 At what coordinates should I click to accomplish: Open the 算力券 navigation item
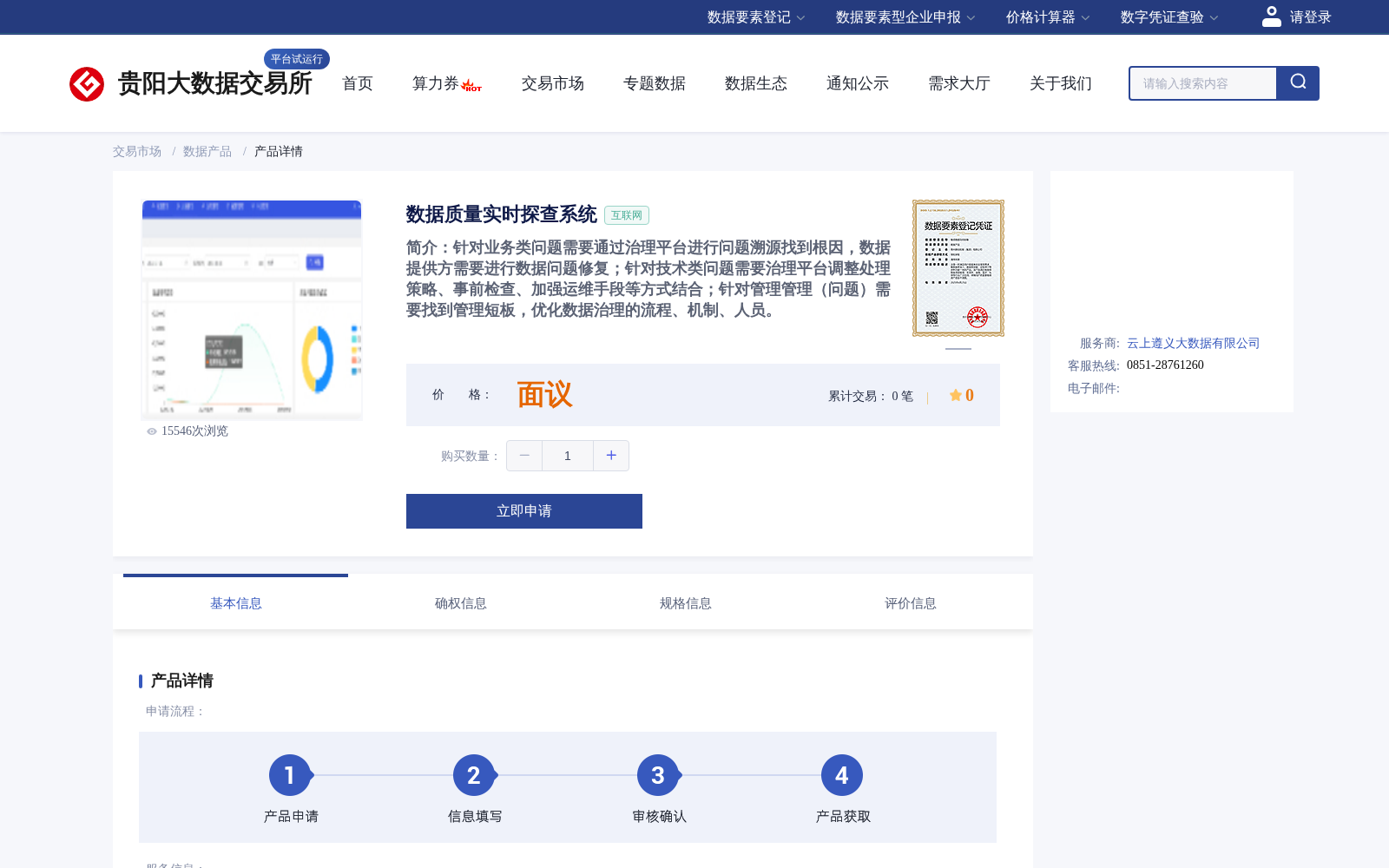pyautogui.click(x=435, y=83)
